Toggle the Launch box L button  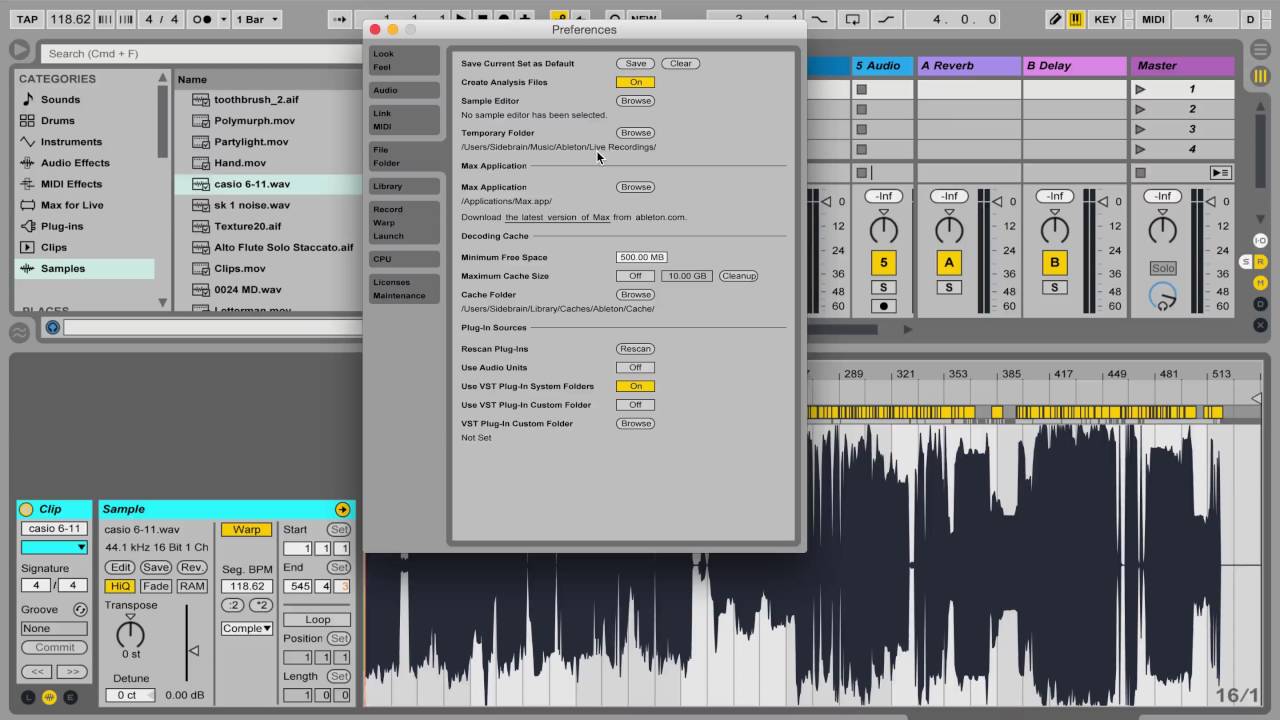tap(28, 697)
